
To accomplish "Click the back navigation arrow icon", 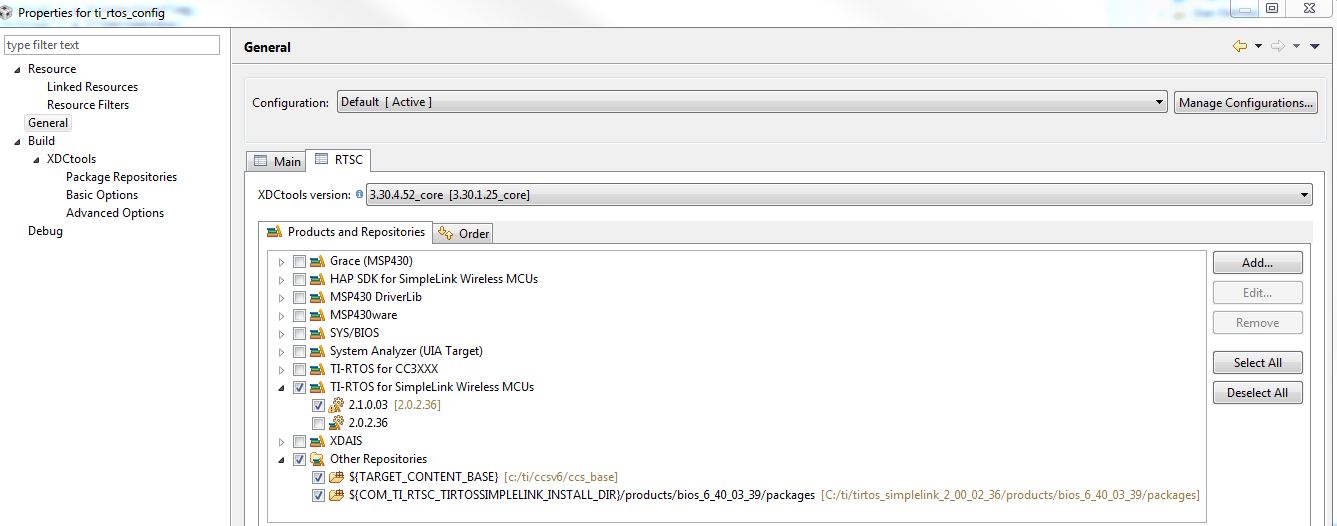I will 1240,46.
